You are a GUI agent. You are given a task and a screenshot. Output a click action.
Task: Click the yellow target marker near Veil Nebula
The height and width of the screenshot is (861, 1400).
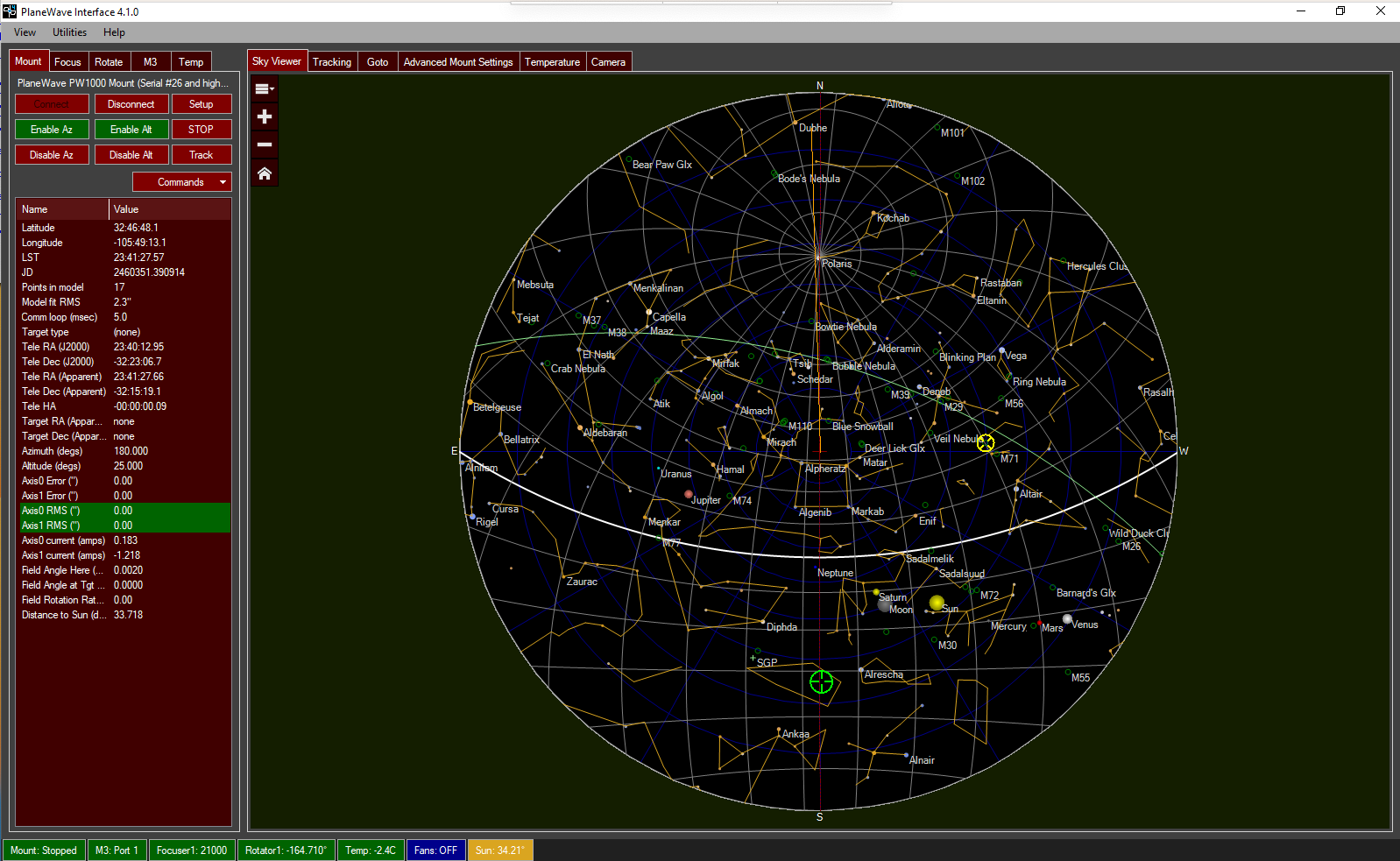[986, 443]
